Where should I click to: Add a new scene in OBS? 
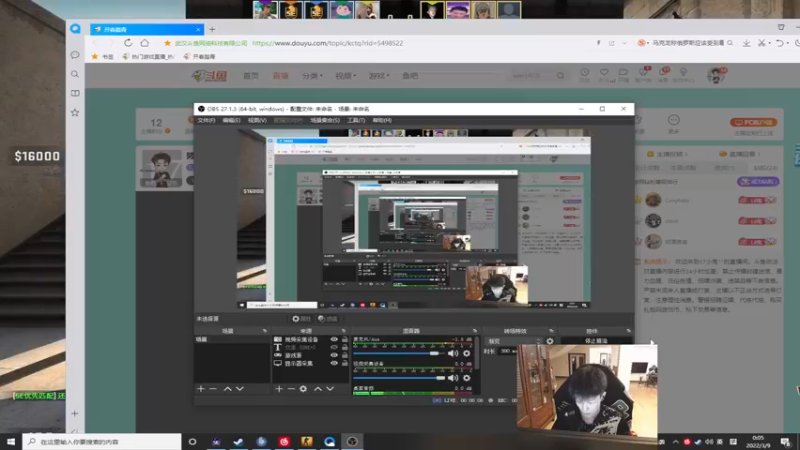tap(201, 389)
